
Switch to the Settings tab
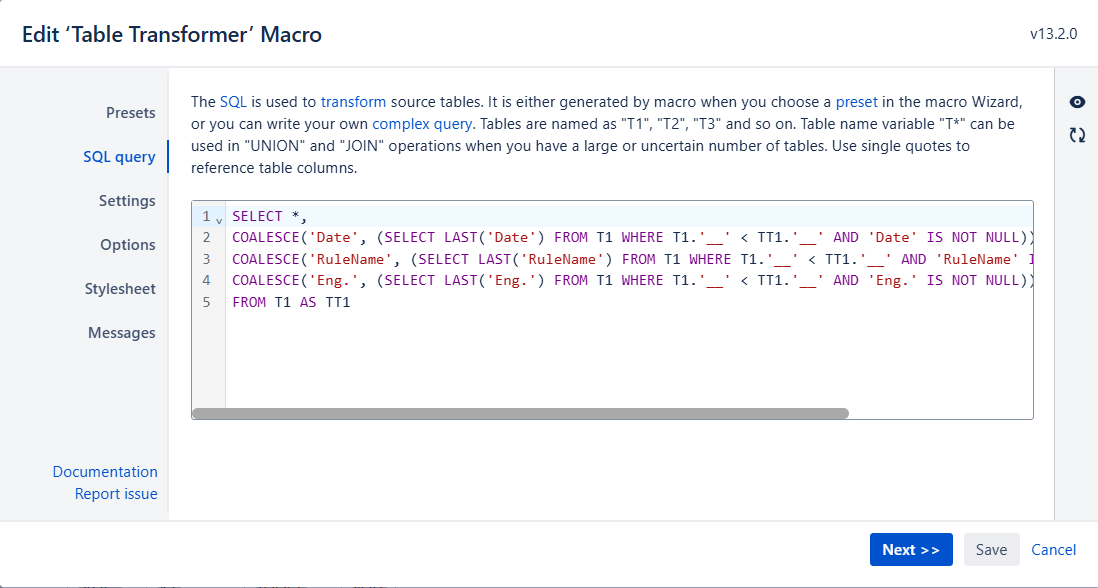127,201
